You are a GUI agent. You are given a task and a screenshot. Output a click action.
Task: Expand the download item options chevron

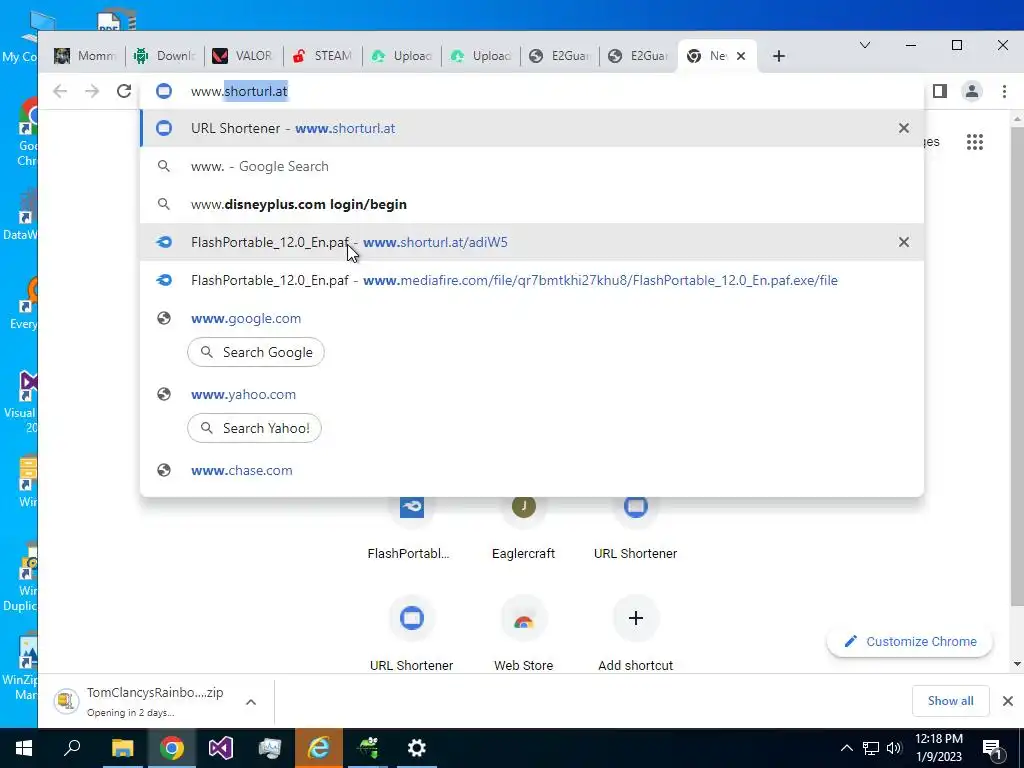(251, 702)
